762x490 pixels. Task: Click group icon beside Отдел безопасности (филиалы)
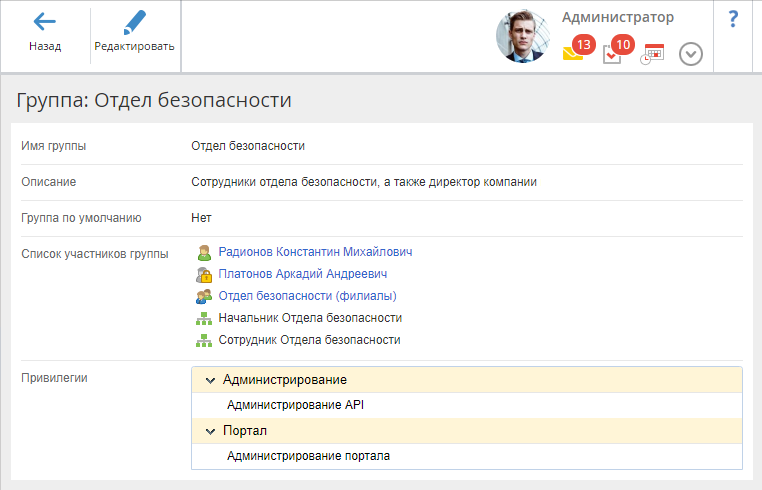204,296
